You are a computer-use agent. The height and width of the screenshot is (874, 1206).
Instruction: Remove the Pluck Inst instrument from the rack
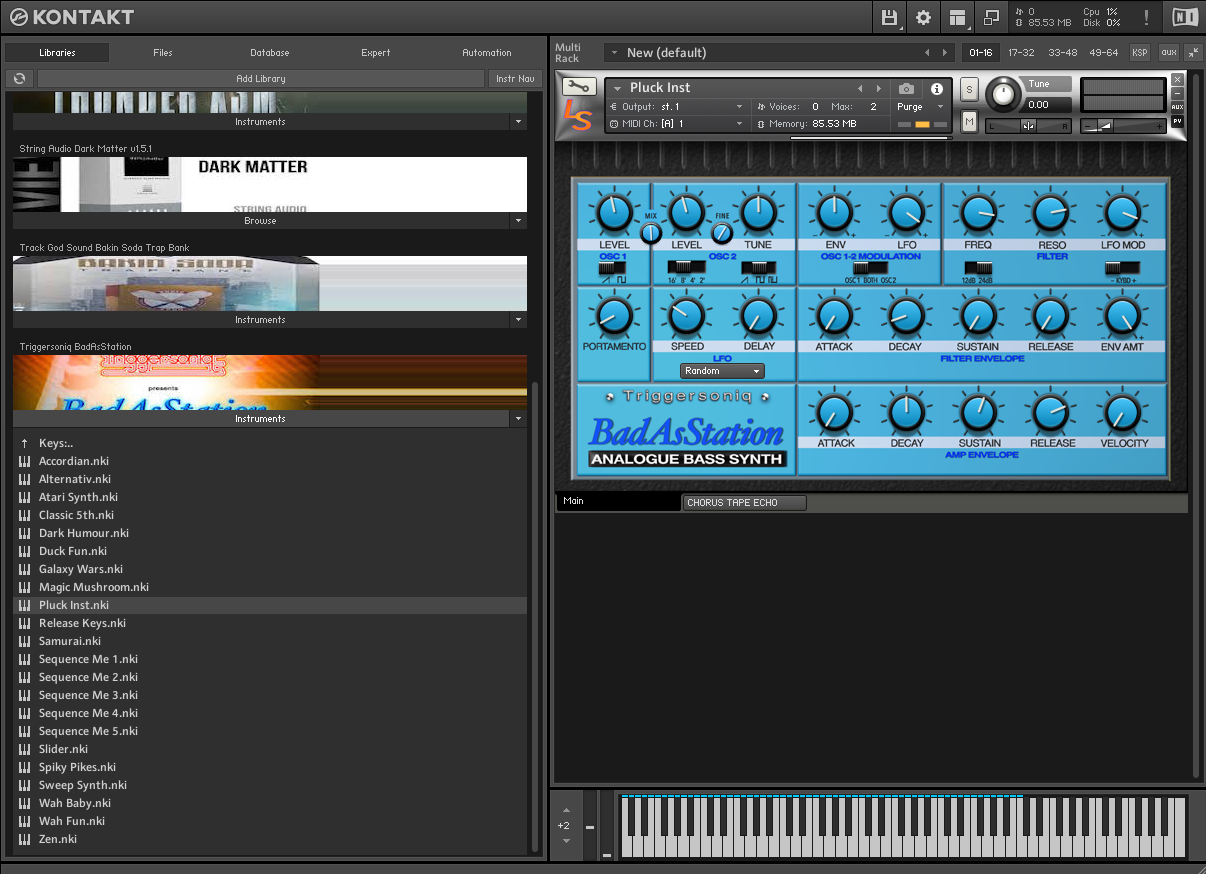coord(1177,79)
